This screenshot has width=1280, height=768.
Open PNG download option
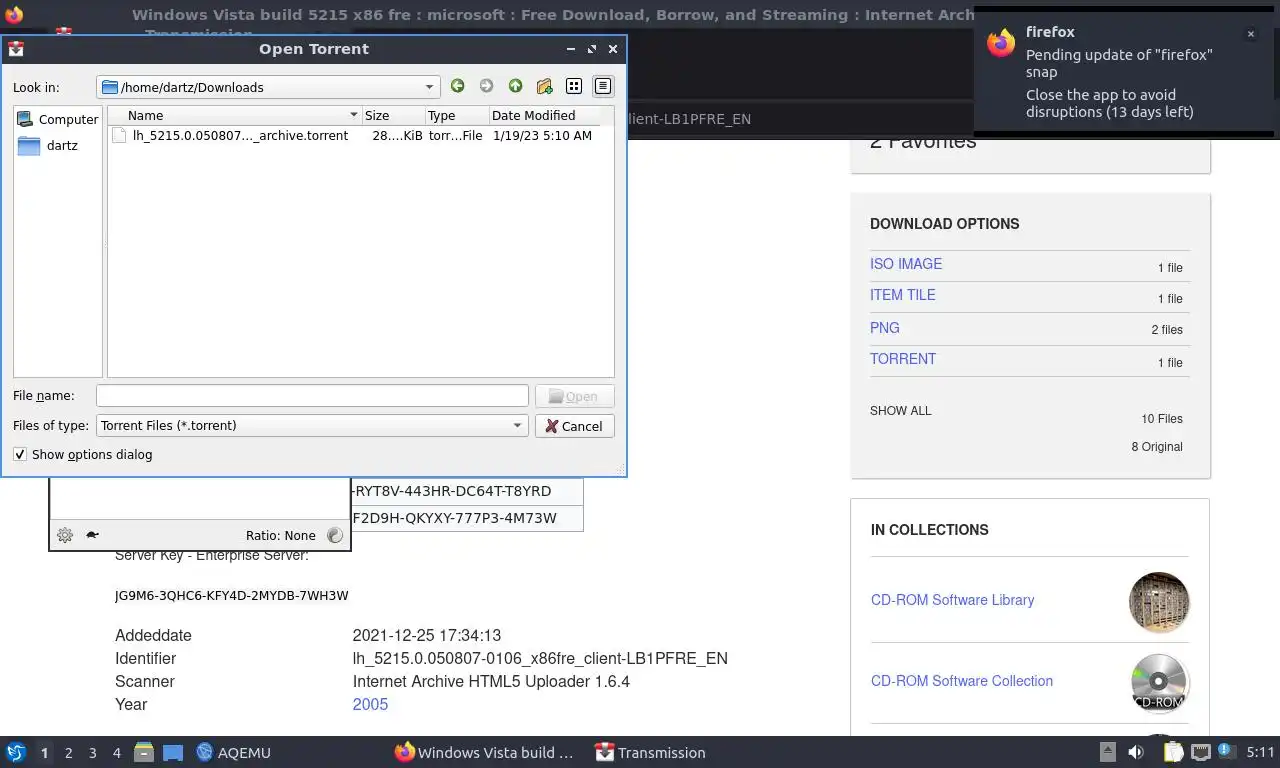click(885, 328)
